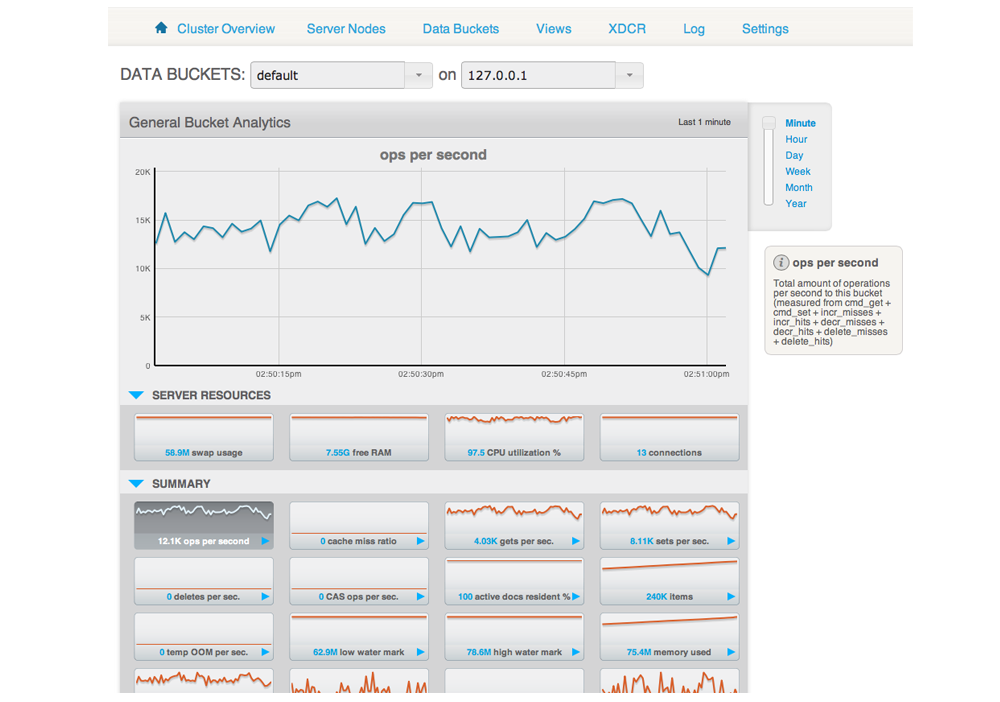Image resolution: width=1000 pixels, height=702 pixels.
Task: Click the info icon beside ops per second
Action: (x=781, y=263)
